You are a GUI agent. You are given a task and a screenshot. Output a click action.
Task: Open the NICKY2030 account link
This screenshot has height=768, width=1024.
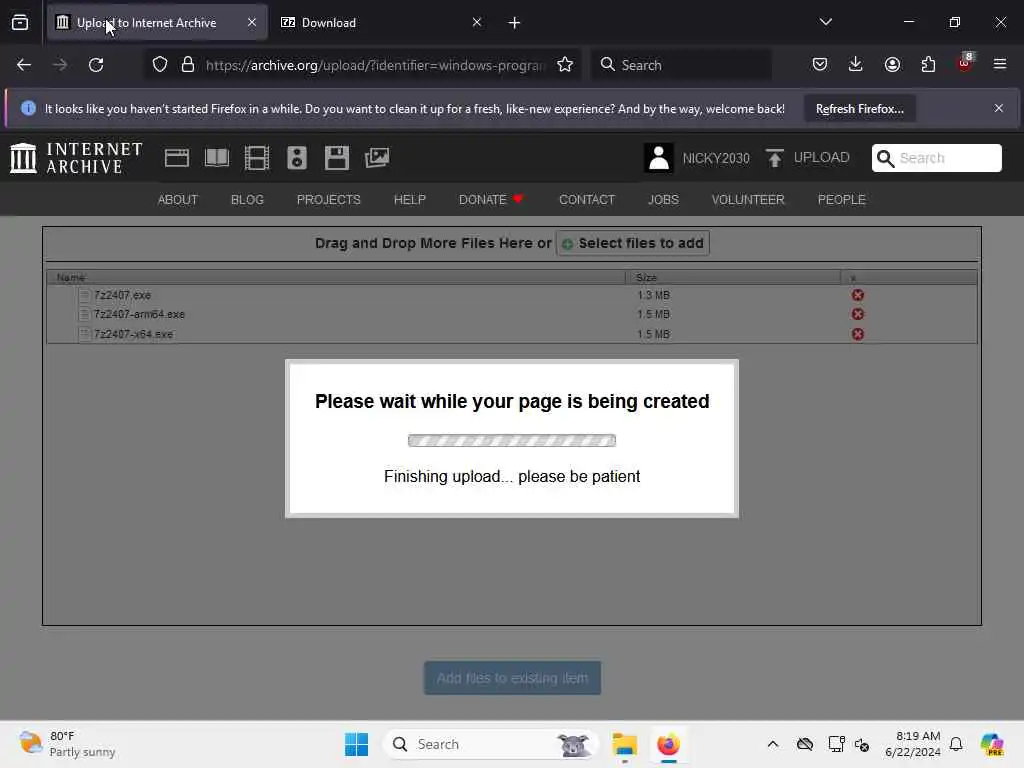click(716, 158)
